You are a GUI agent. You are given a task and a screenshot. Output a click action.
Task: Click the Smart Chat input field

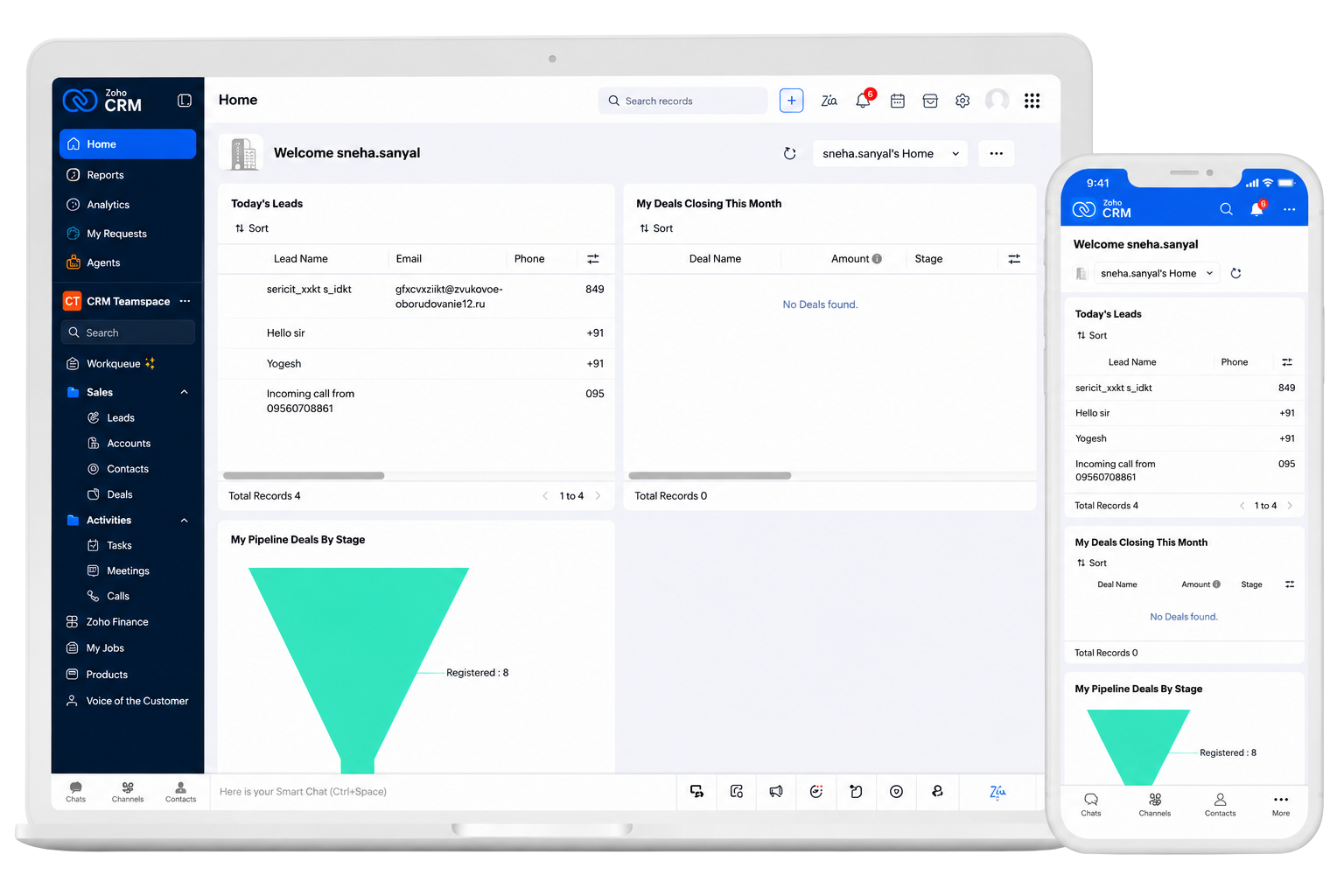[442, 792]
